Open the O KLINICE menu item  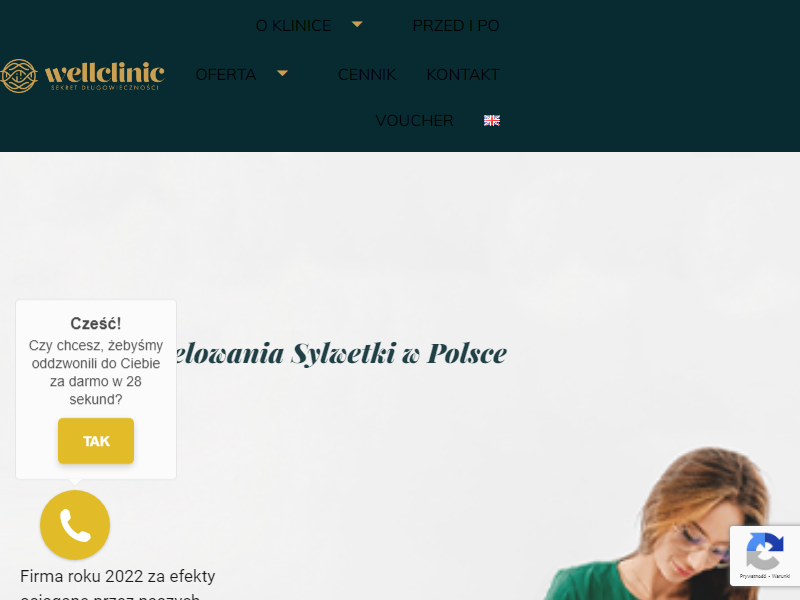(x=293, y=26)
